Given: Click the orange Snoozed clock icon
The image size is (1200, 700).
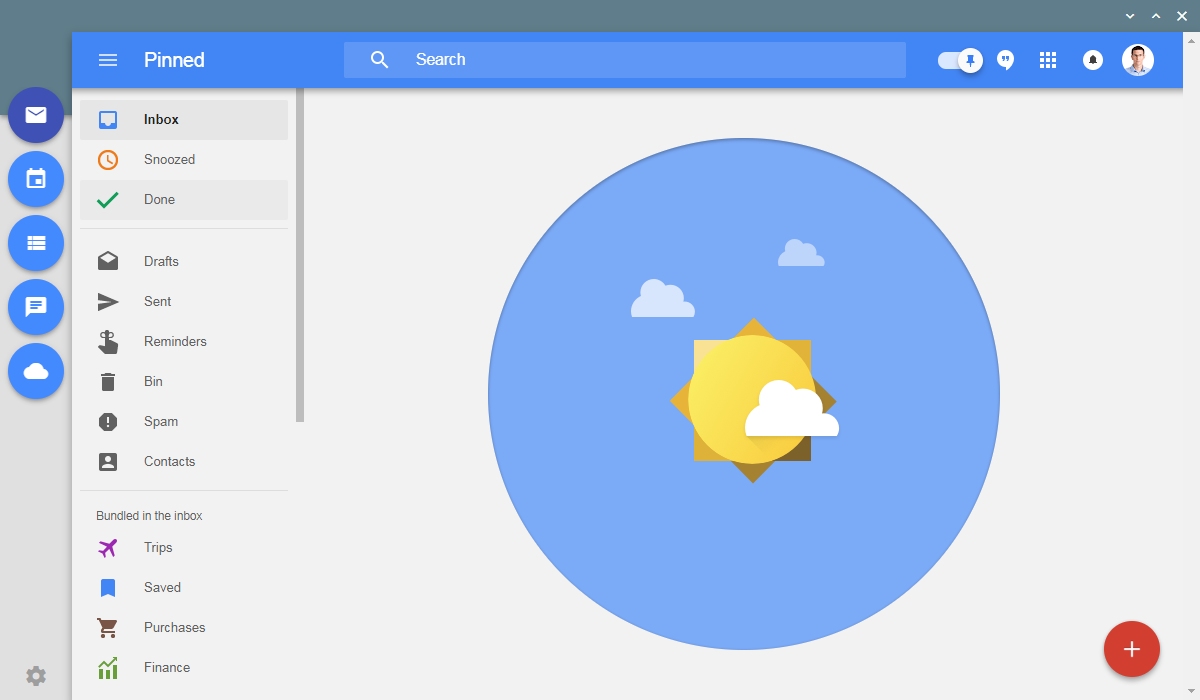Looking at the screenshot, I should click(108, 160).
